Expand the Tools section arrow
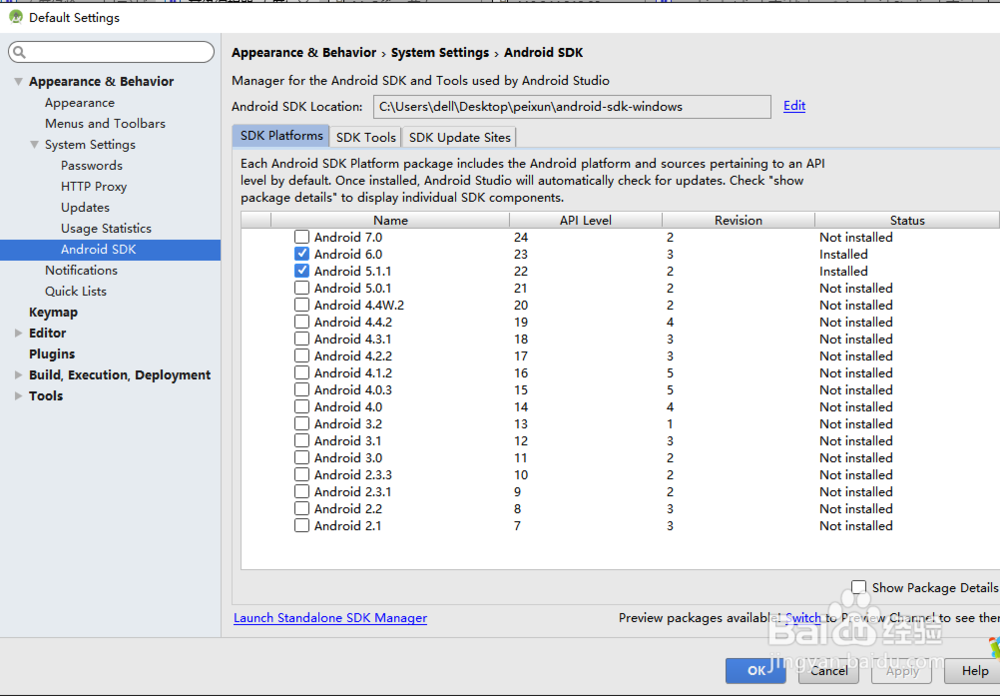 pyautogui.click(x=18, y=396)
